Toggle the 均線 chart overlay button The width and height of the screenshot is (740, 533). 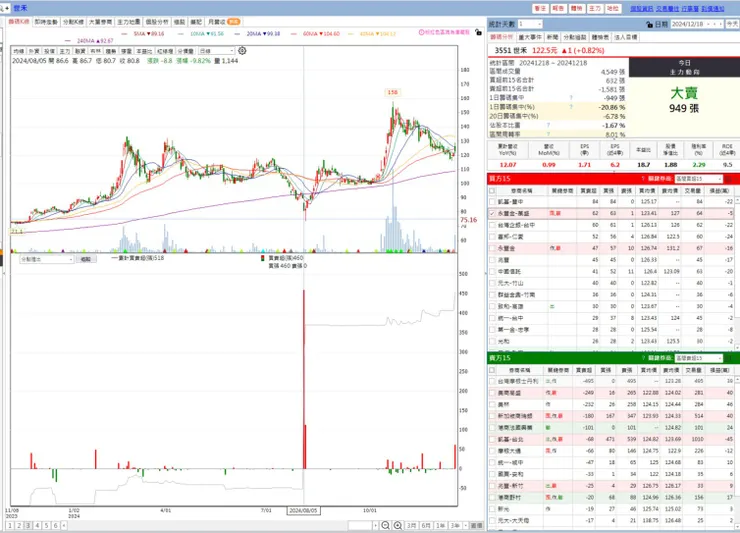coord(18,51)
